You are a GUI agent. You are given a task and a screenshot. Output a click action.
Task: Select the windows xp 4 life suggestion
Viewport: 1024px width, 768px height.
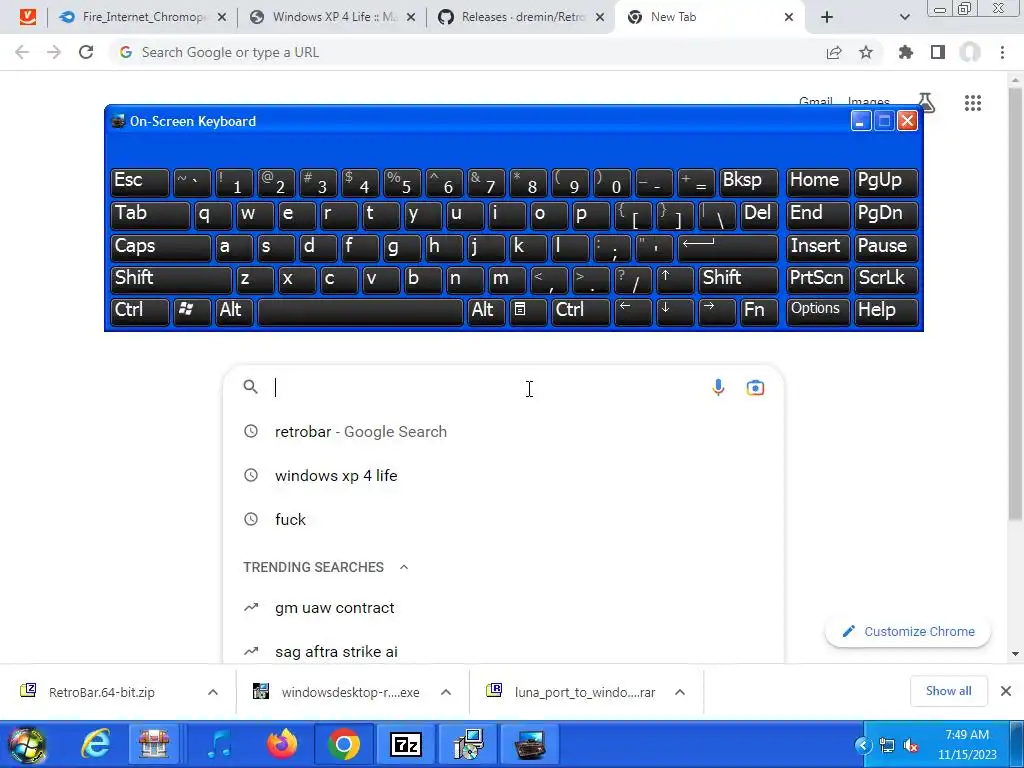pos(503,475)
